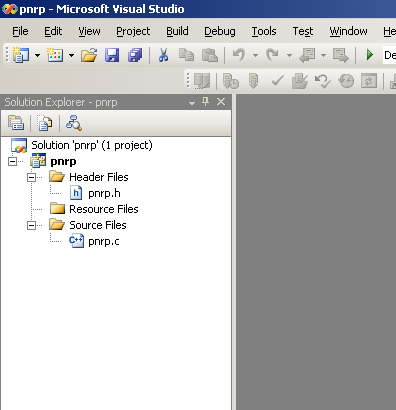This screenshot has width=396, height=410.
Task: Select the Header Files folder
Action: [99, 177]
